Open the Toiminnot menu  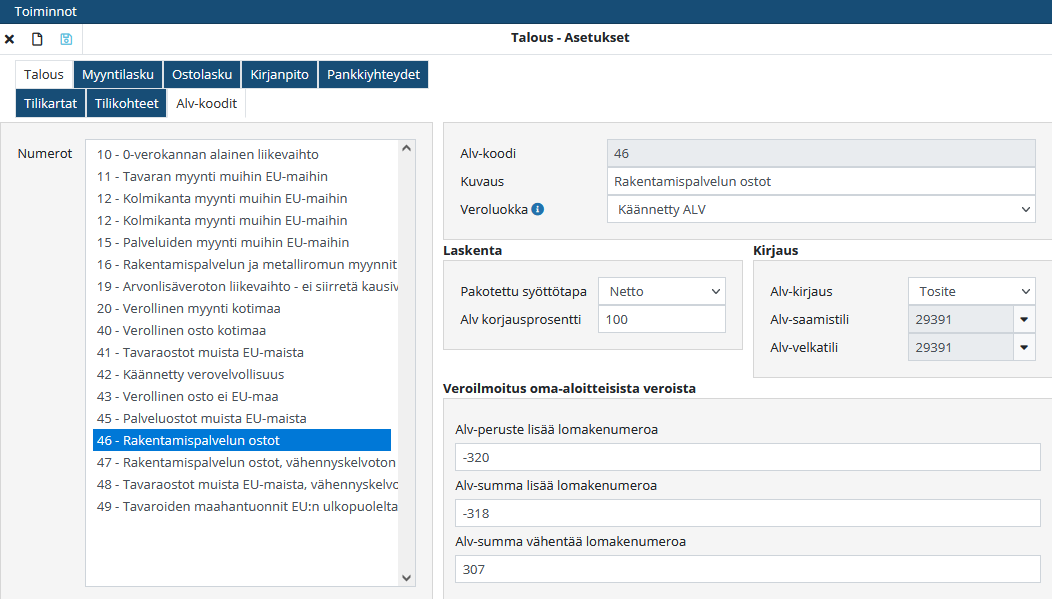(45, 11)
